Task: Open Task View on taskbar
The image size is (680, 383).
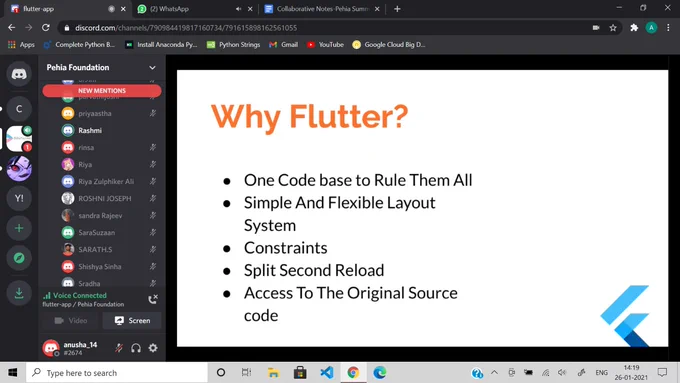Action: point(246,373)
